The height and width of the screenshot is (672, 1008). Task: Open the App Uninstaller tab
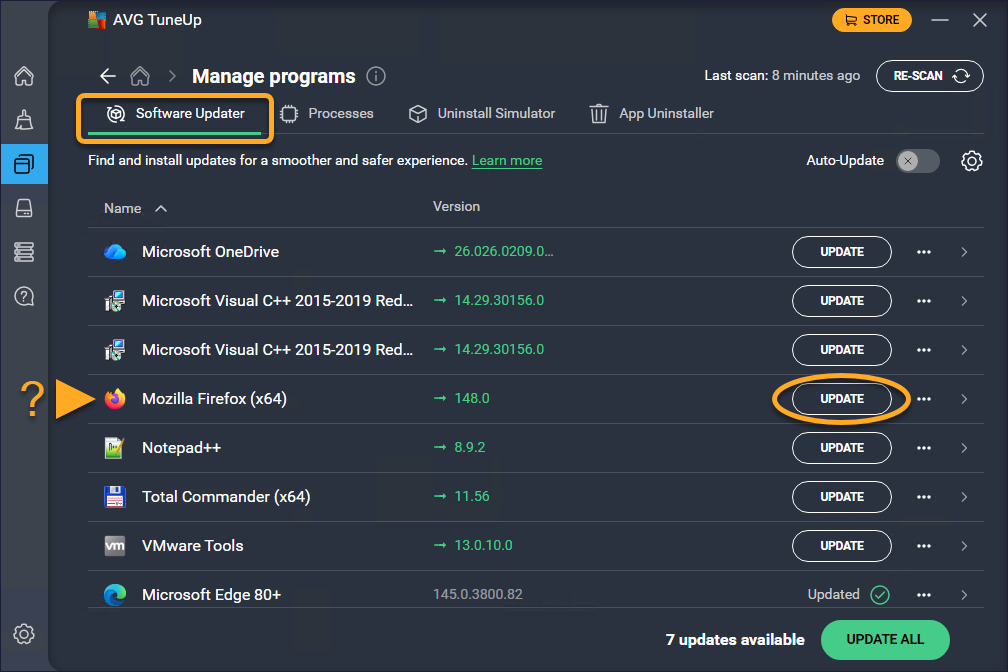(652, 114)
